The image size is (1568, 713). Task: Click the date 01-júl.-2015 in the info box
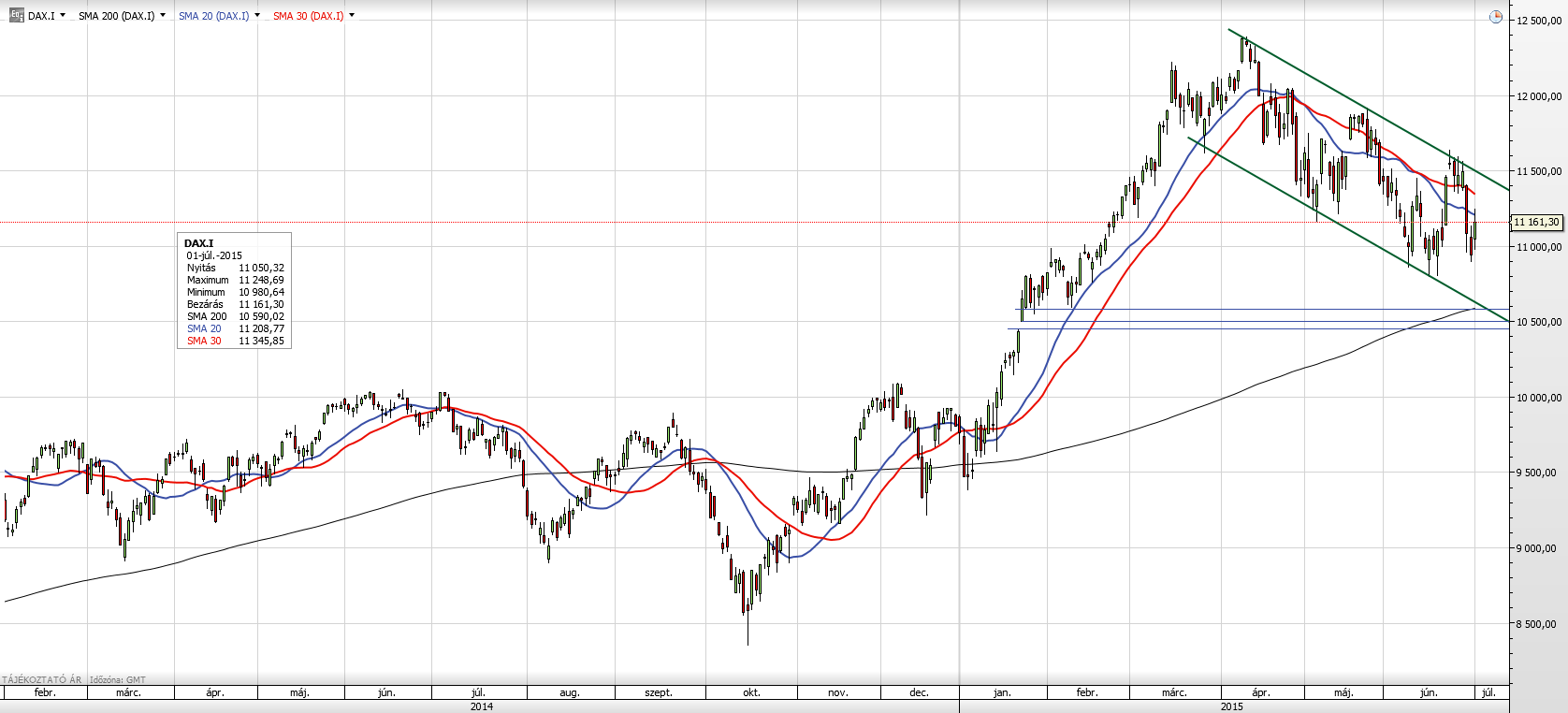(214, 255)
